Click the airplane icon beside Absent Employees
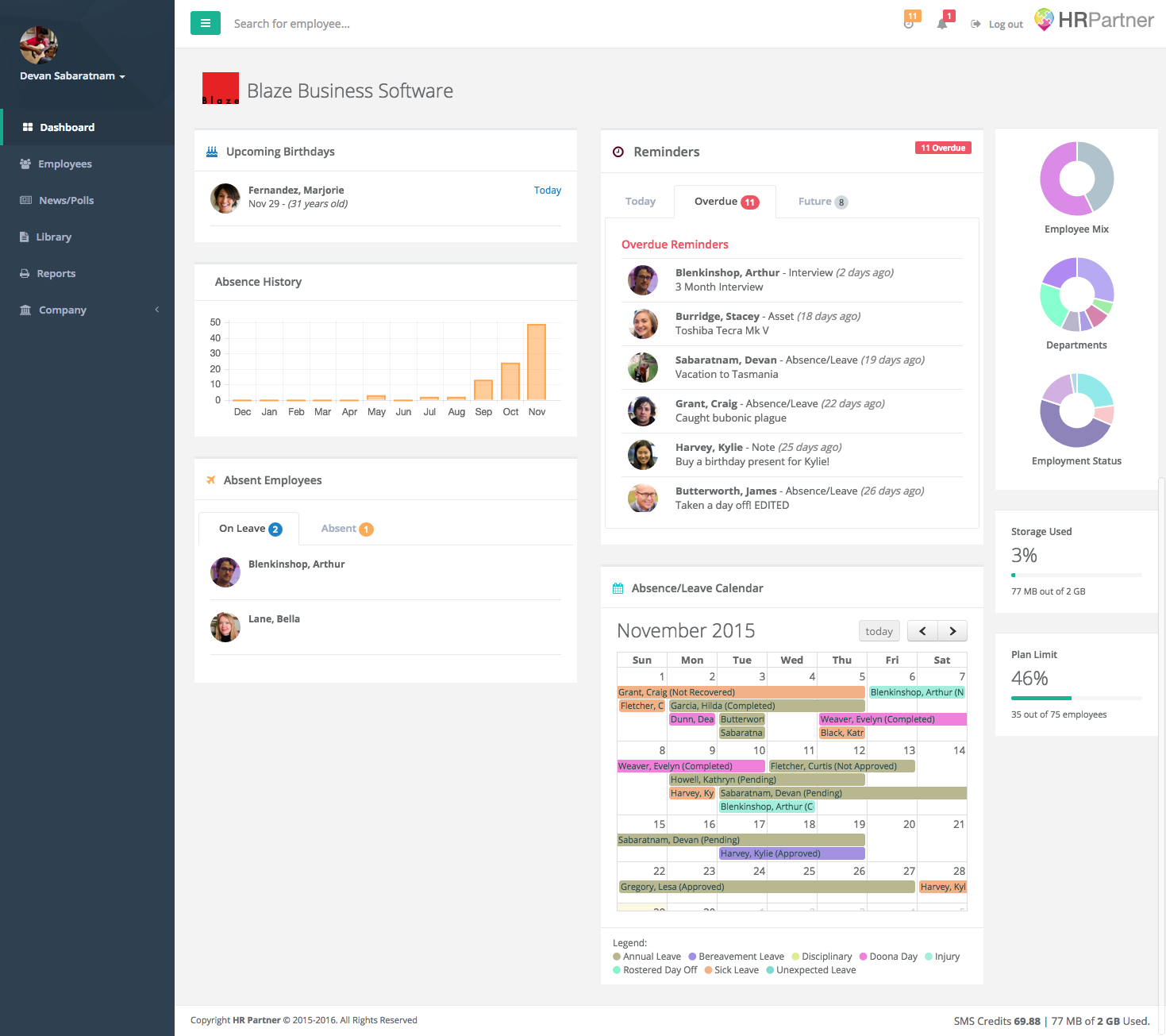 tap(211, 479)
